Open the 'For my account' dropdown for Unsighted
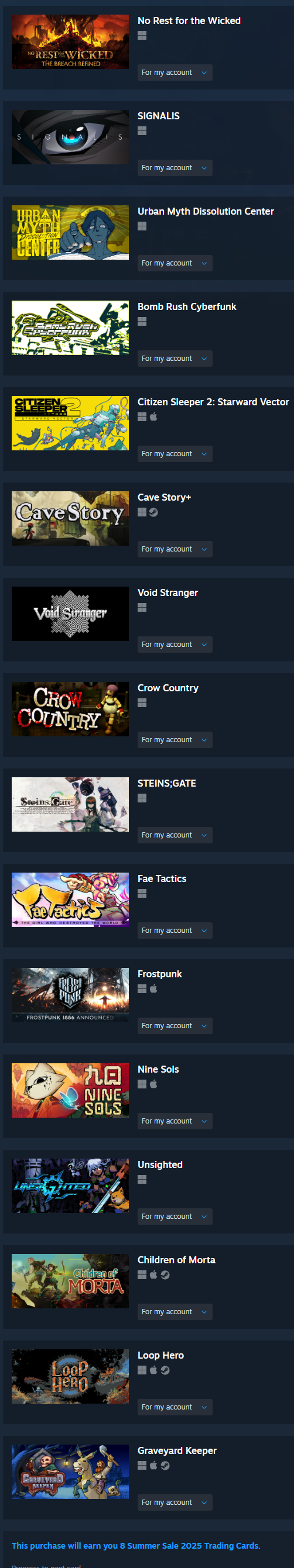The image size is (294, 1568). 175,1216
